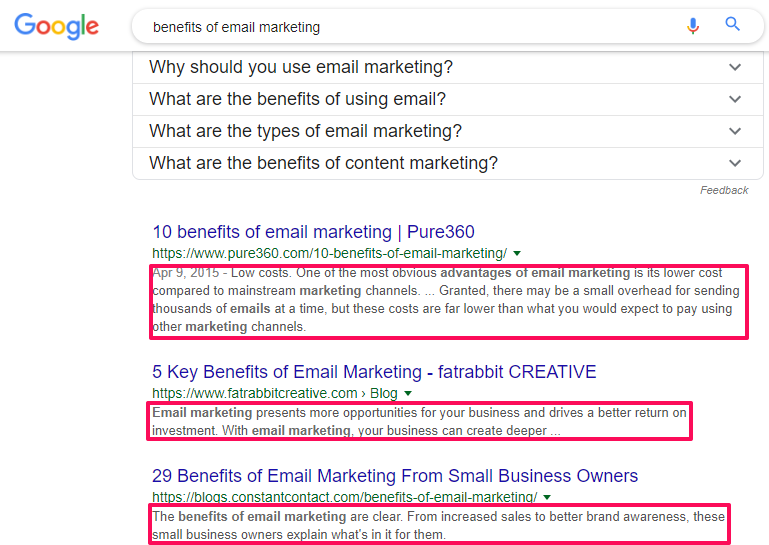Click the blogs.constantcontact.com green URL text
The width and height of the screenshot is (769, 545).
click(344, 497)
